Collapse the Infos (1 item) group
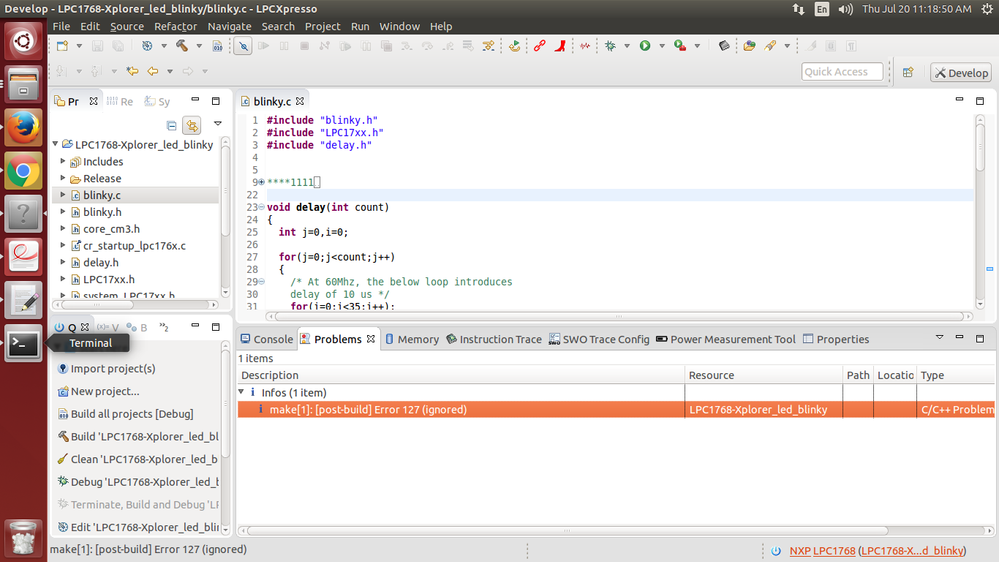 point(241,393)
